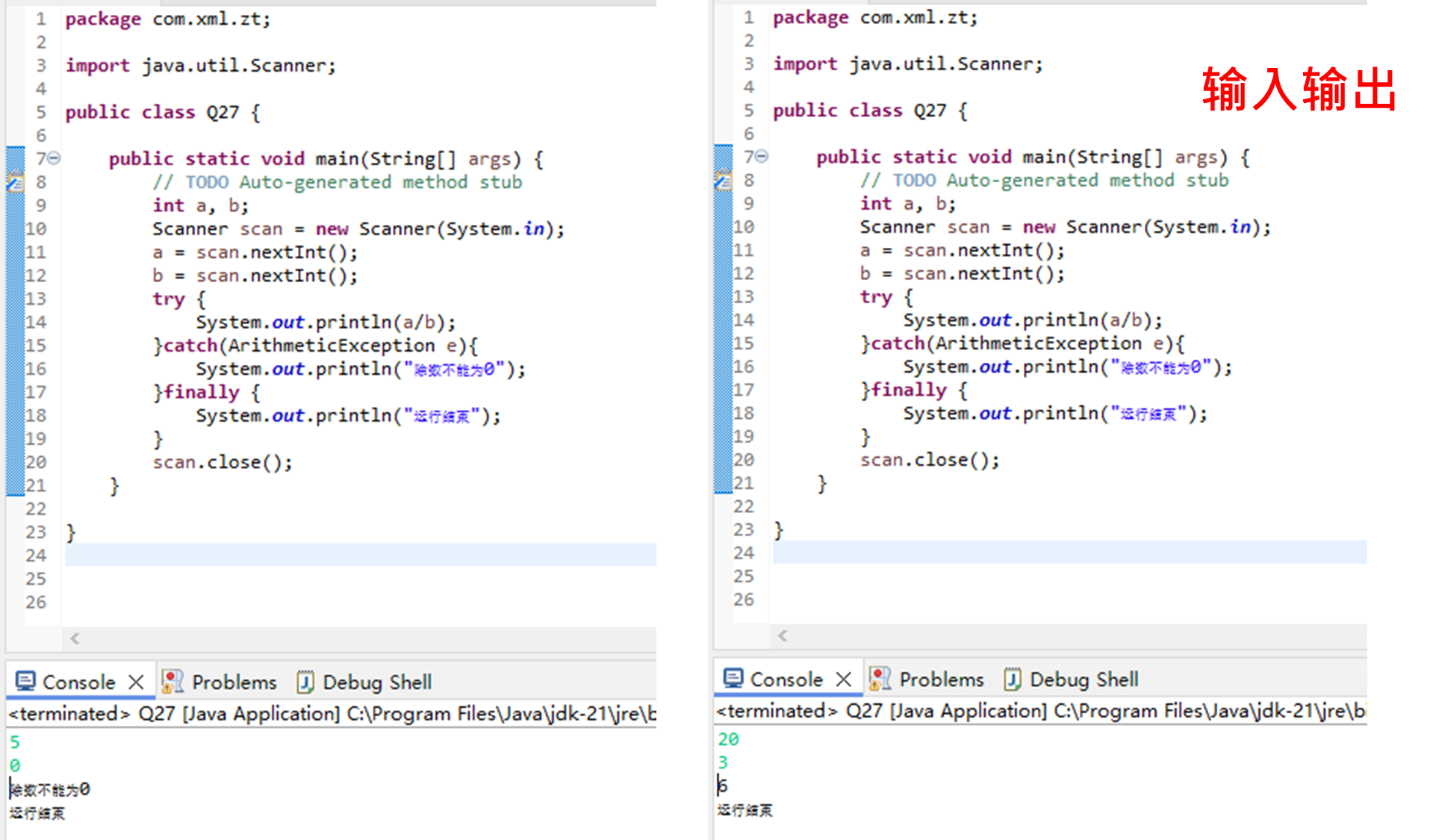
Task: Click 'b = scan.nextInt();' line in right editor
Action: coord(963,273)
